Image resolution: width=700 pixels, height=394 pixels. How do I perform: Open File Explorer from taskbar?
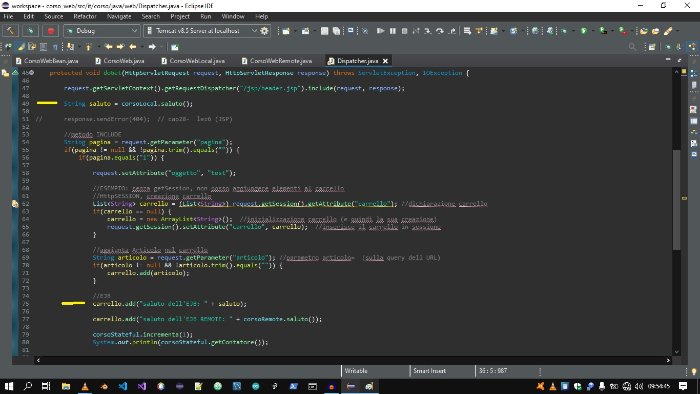[66, 386]
